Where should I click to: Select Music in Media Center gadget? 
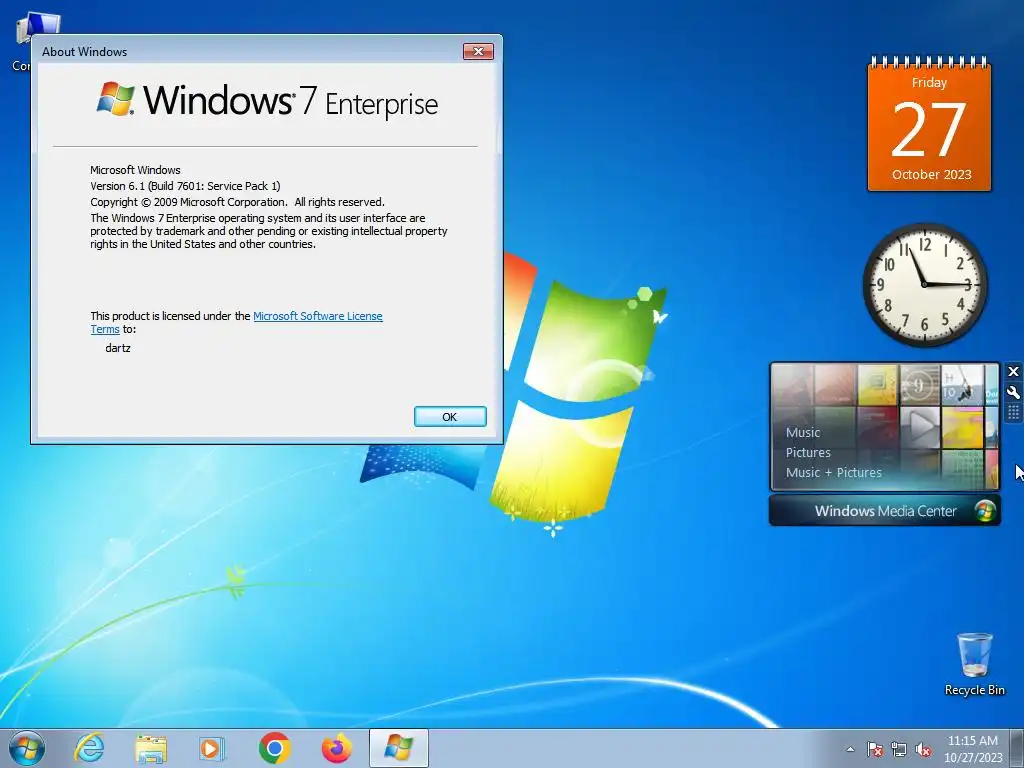[x=803, y=432]
